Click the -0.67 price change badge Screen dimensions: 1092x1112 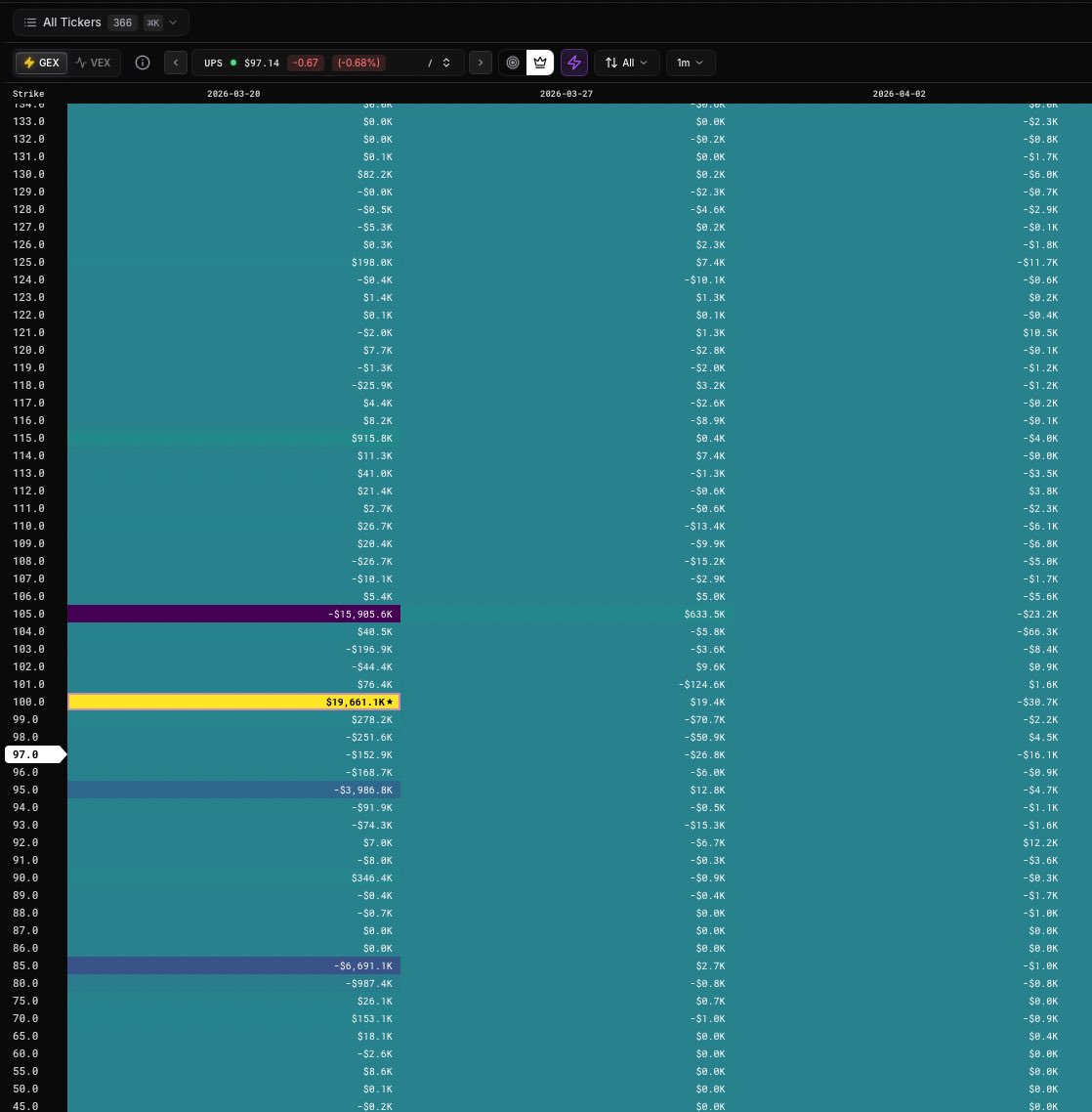click(x=306, y=63)
